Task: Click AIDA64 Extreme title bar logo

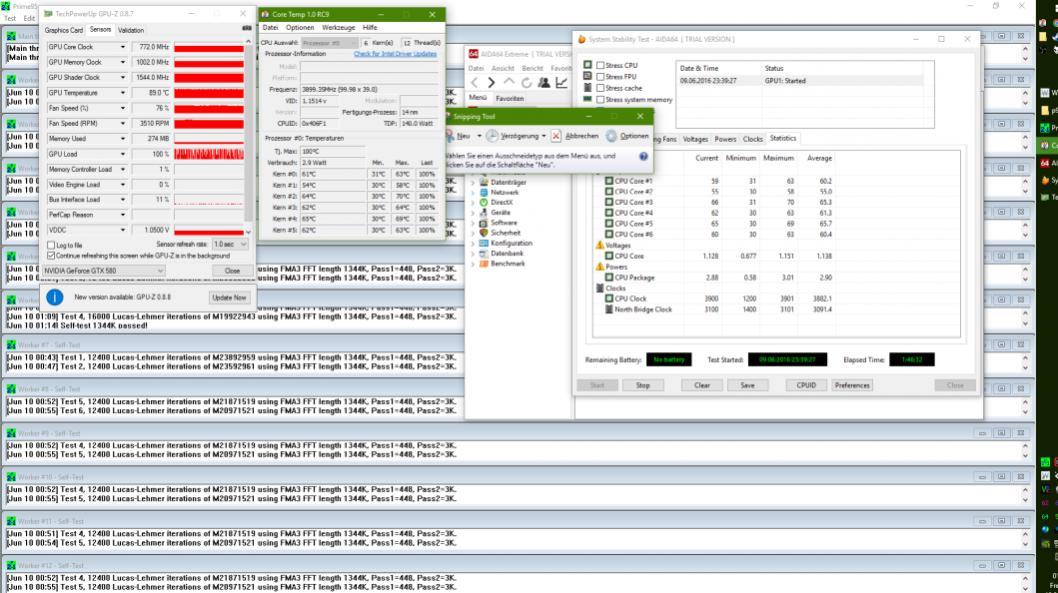Action: pyautogui.click(x=474, y=54)
